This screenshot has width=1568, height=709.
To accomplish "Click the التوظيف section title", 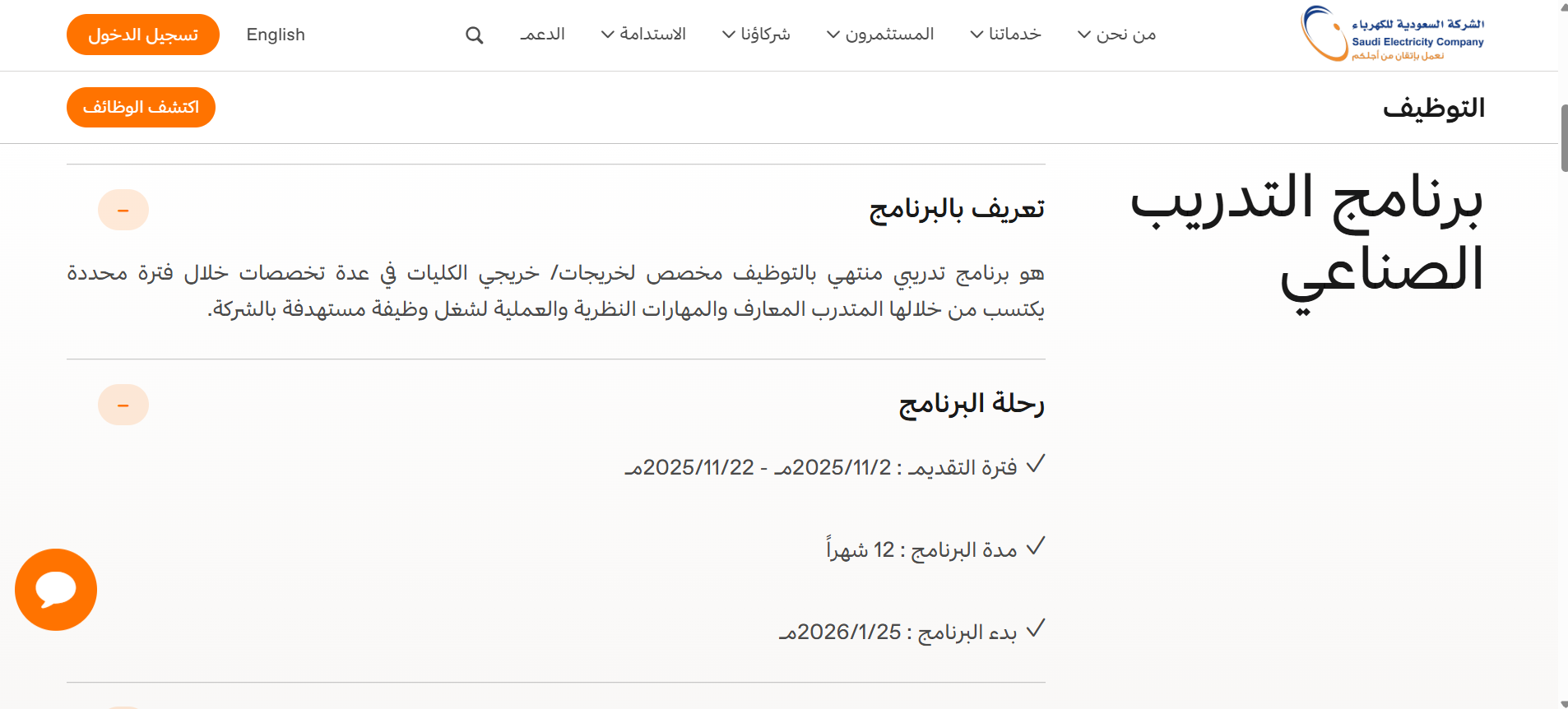I will click(x=1433, y=108).
